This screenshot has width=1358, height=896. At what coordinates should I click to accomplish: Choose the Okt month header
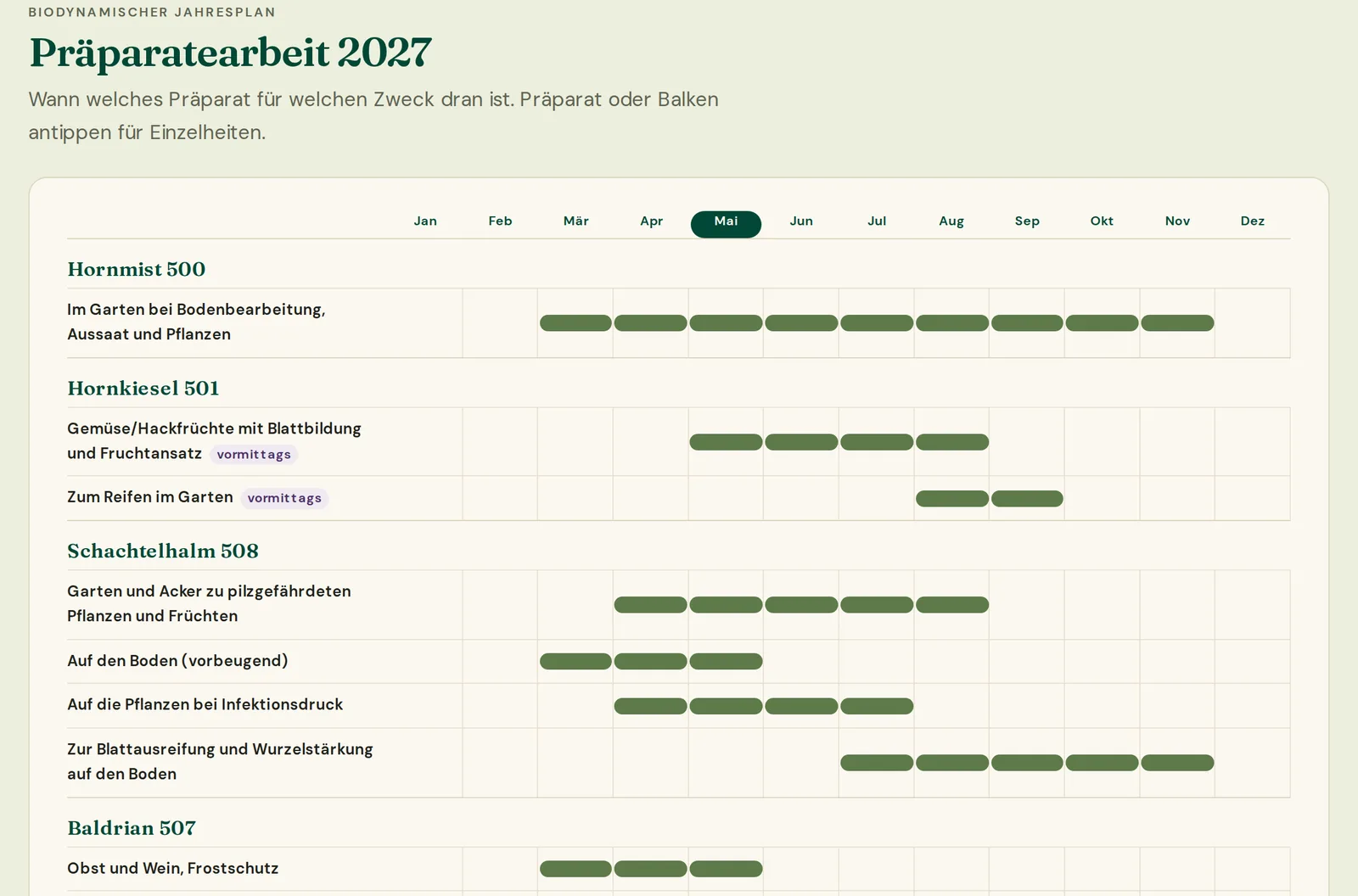coord(1102,221)
